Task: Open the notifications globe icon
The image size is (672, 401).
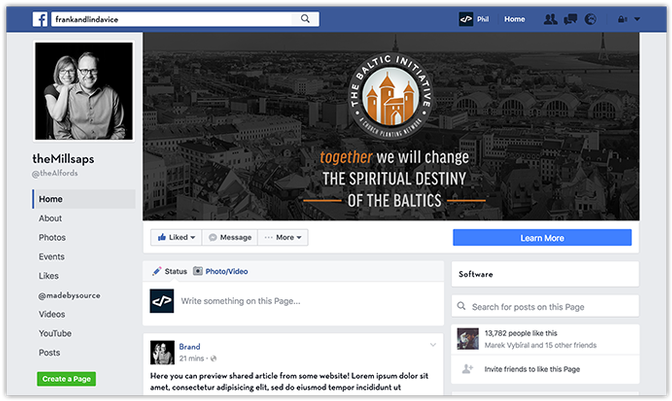Action: click(x=591, y=19)
